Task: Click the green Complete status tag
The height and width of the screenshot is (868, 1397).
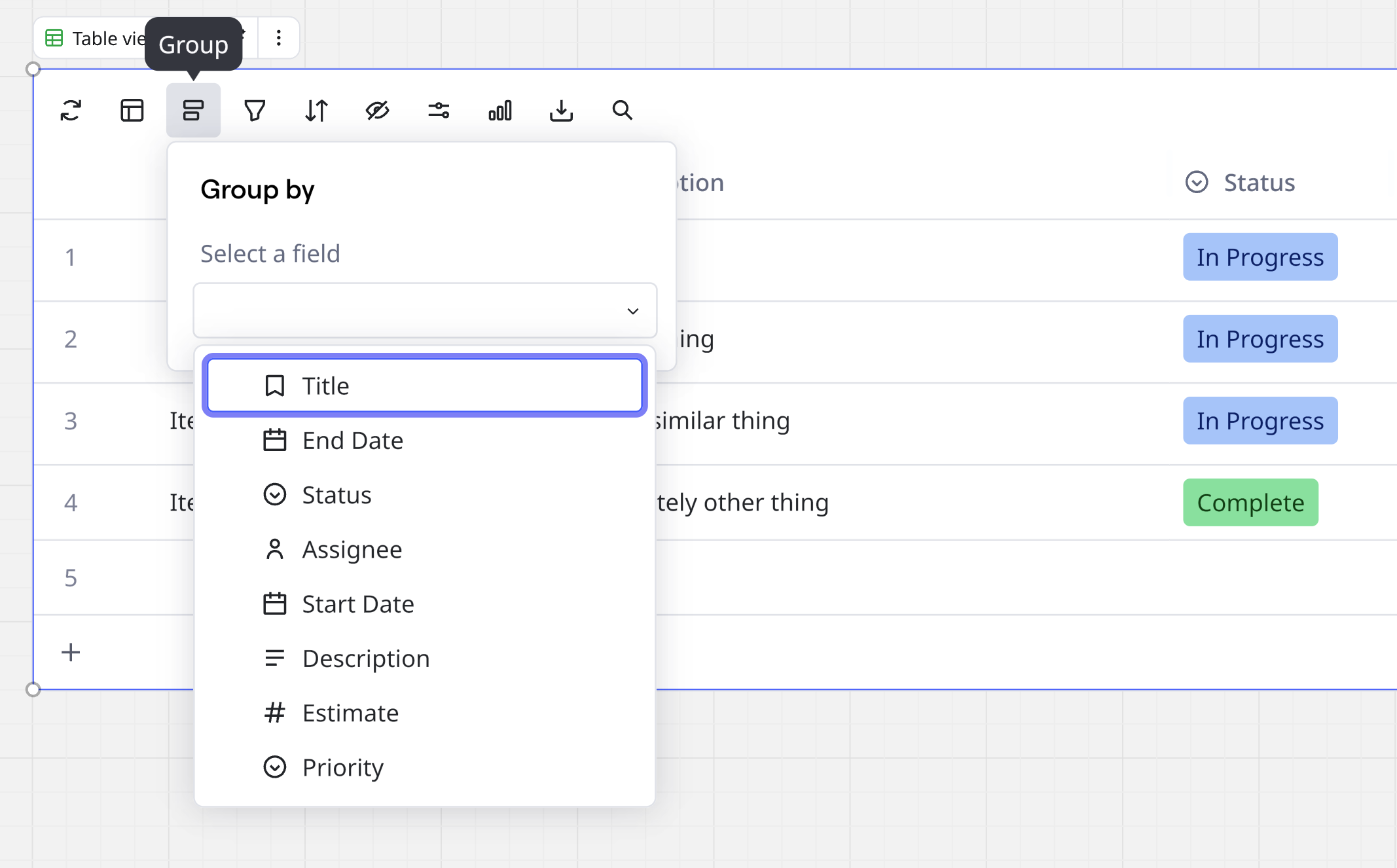Action: click(x=1250, y=502)
